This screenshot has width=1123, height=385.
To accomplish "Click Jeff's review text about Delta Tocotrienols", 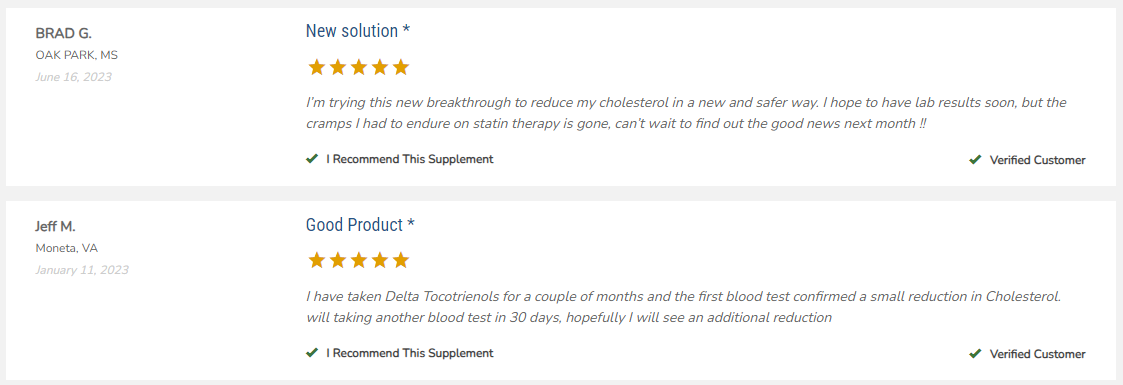I will (683, 306).
